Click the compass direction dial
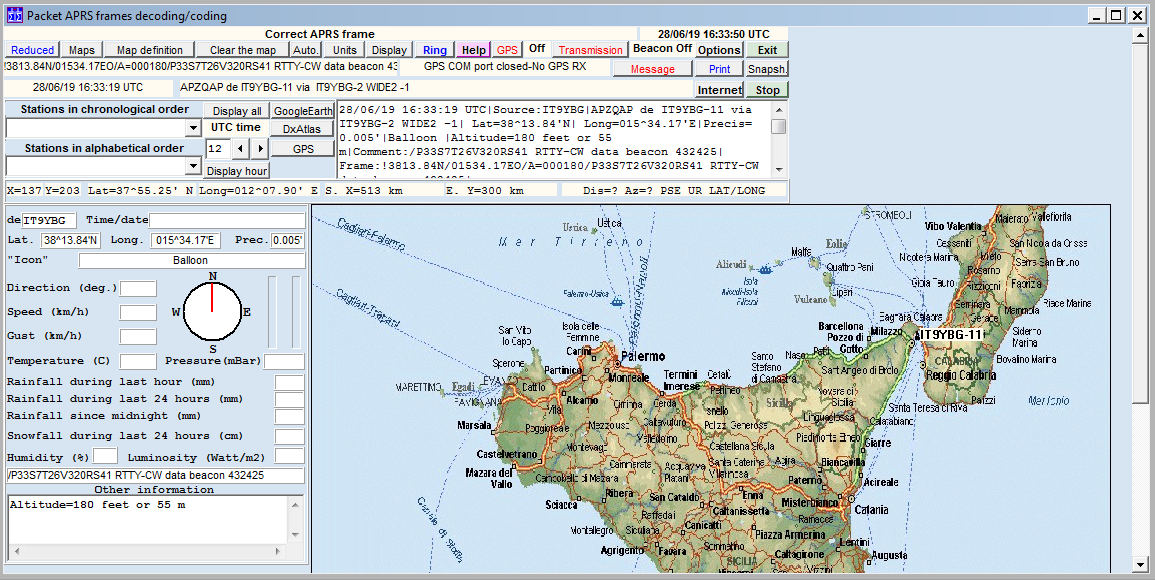The width and height of the screenshot is (1155, 580). pyautogui.click(x=212, y=312)
